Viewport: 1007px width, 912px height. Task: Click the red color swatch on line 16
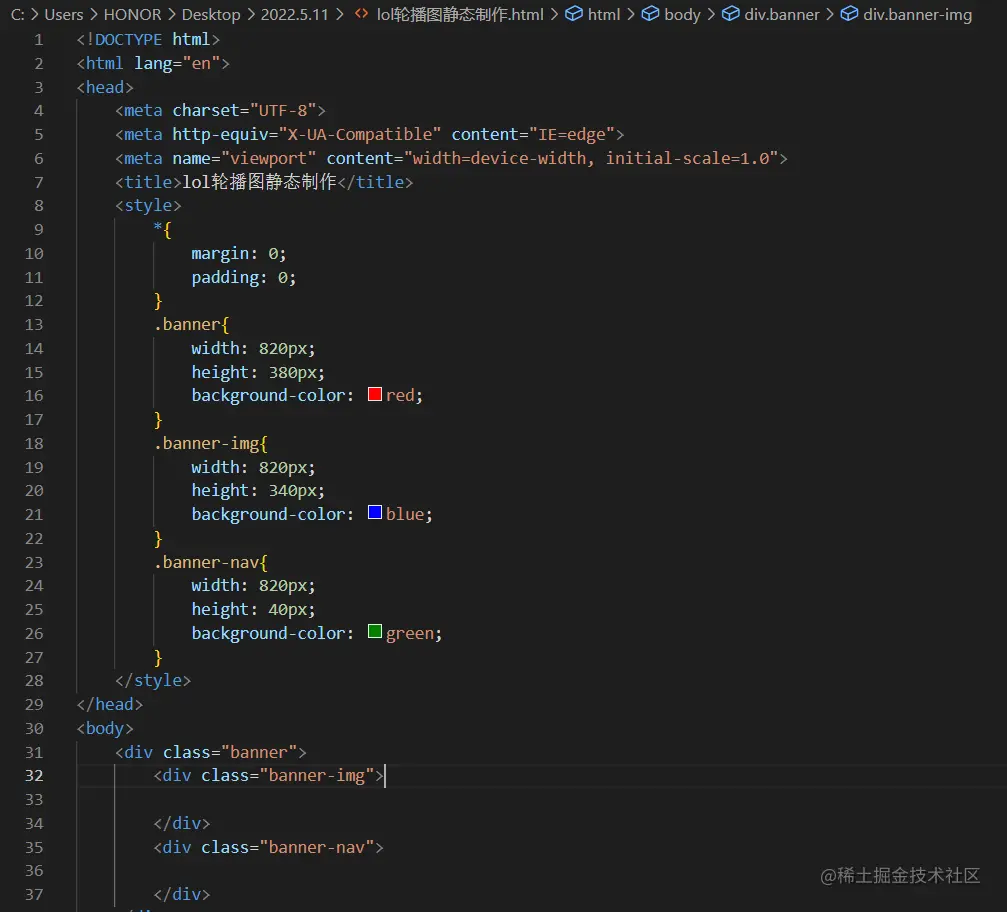(x=375, y=394)
